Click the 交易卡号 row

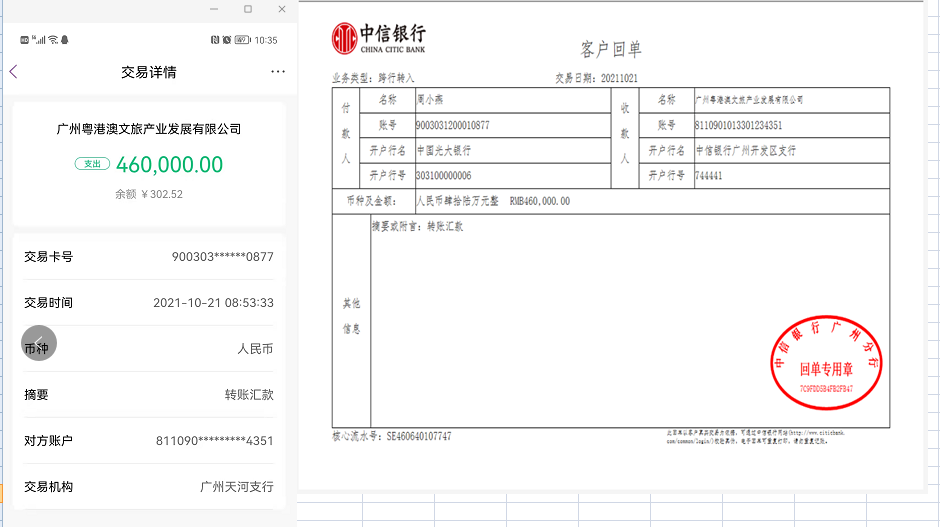pos(148,257)
